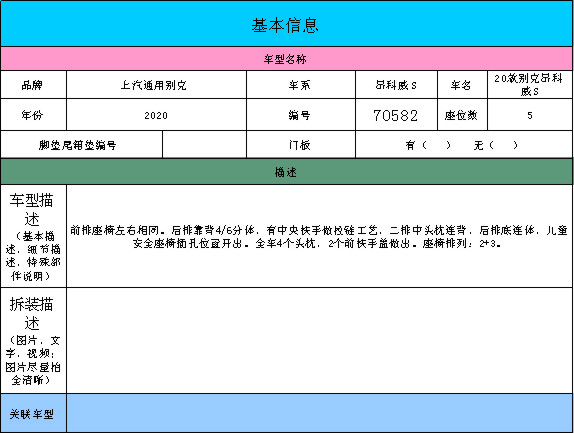Image resolution: width=574 pixels, height=433 pixels.
Task: Select the 上汽通用别克 brand value cell
Action: pos(156,85)
